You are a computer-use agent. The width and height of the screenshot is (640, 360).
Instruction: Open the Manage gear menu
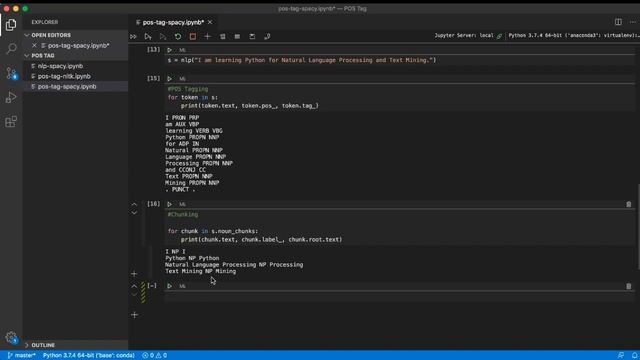click(11, 338)
